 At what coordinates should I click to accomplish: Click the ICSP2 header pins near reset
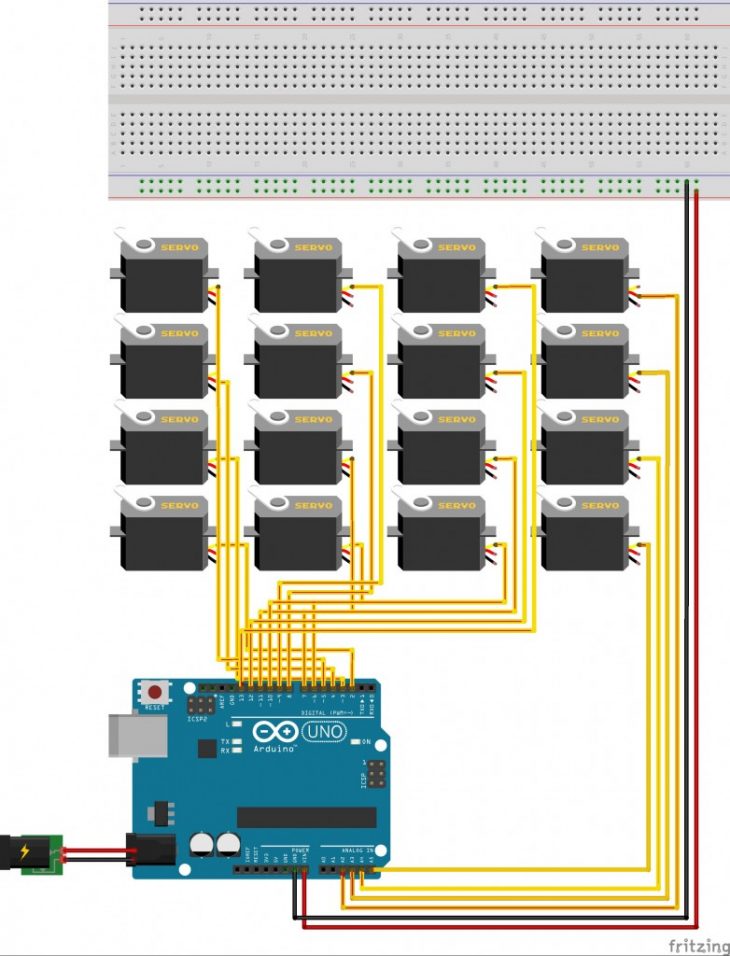coord(206,705)
